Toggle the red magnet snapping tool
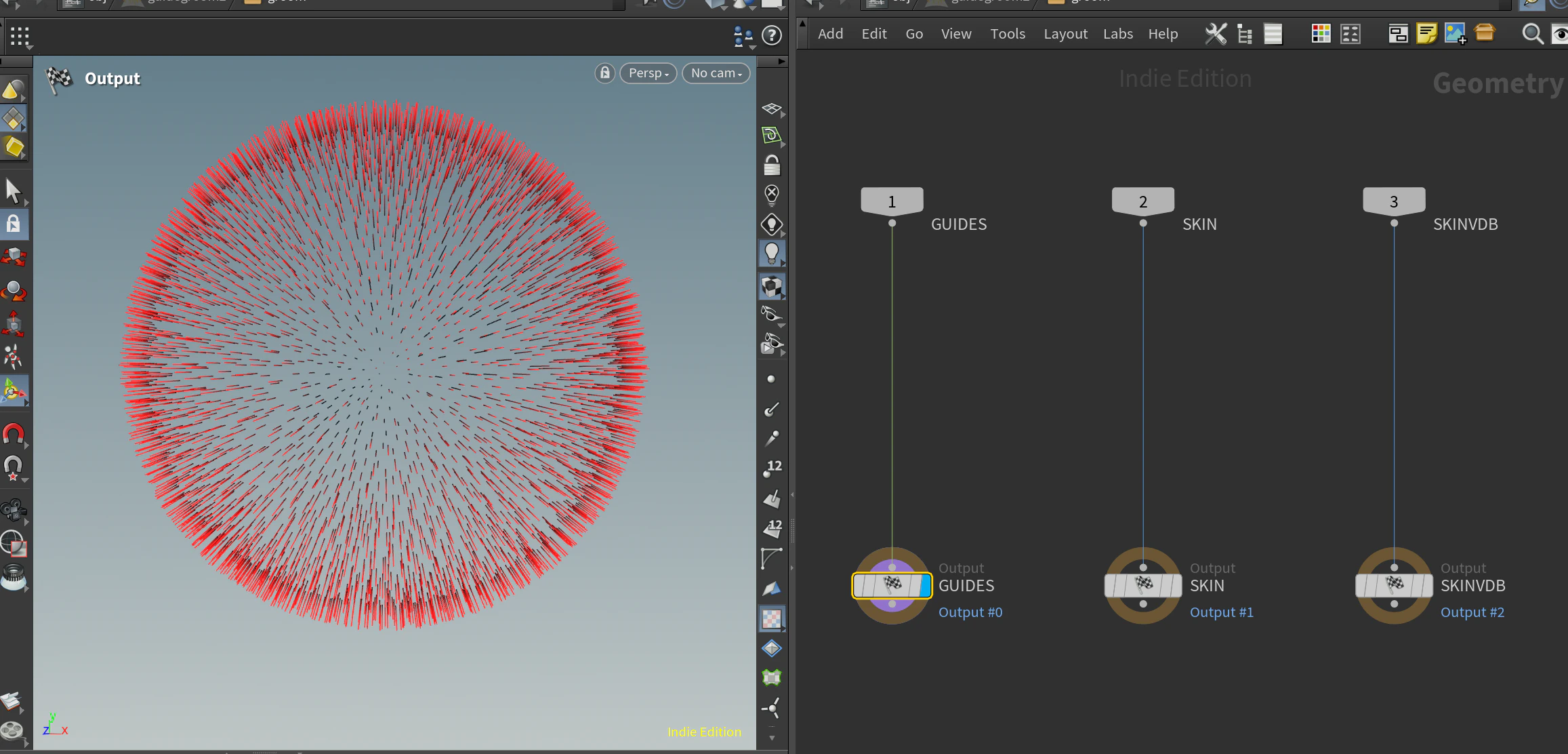This screenshot has height=754, width=1568. [14, 434]
